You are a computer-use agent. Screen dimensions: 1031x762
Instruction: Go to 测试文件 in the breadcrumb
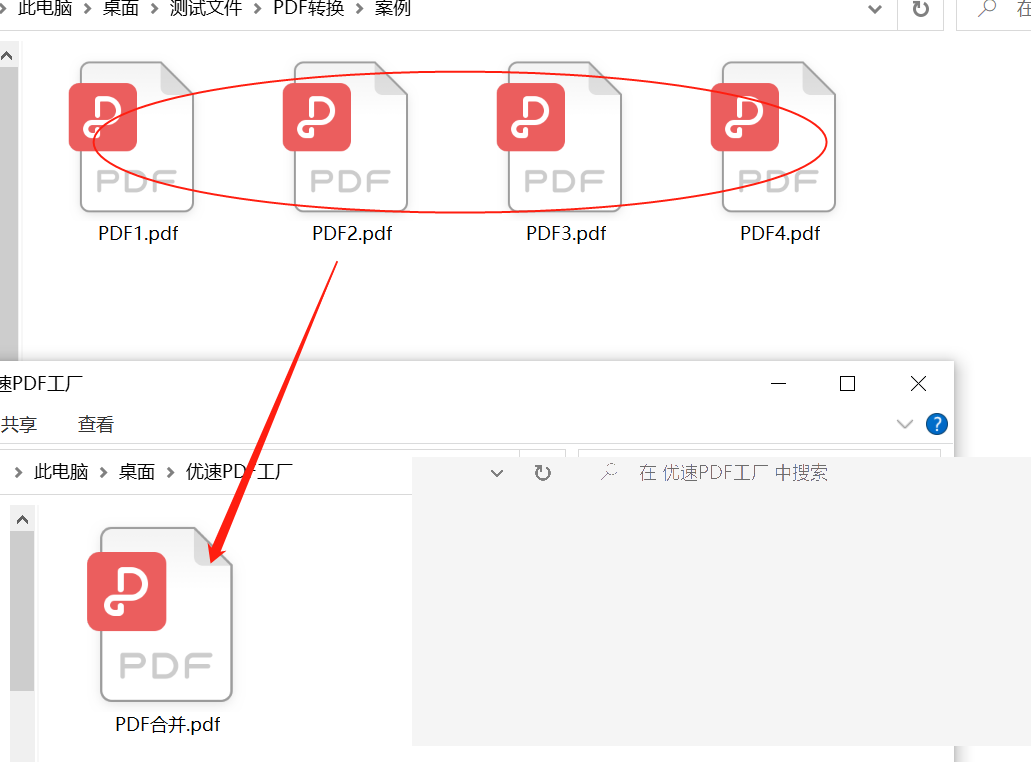(206, 9)
